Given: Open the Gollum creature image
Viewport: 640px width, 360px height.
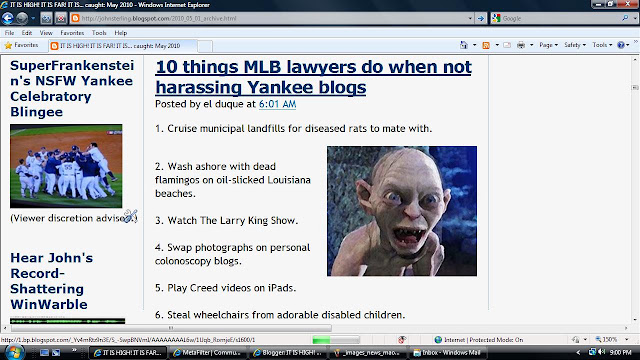Looking at the screenshot, I should 402,211.
